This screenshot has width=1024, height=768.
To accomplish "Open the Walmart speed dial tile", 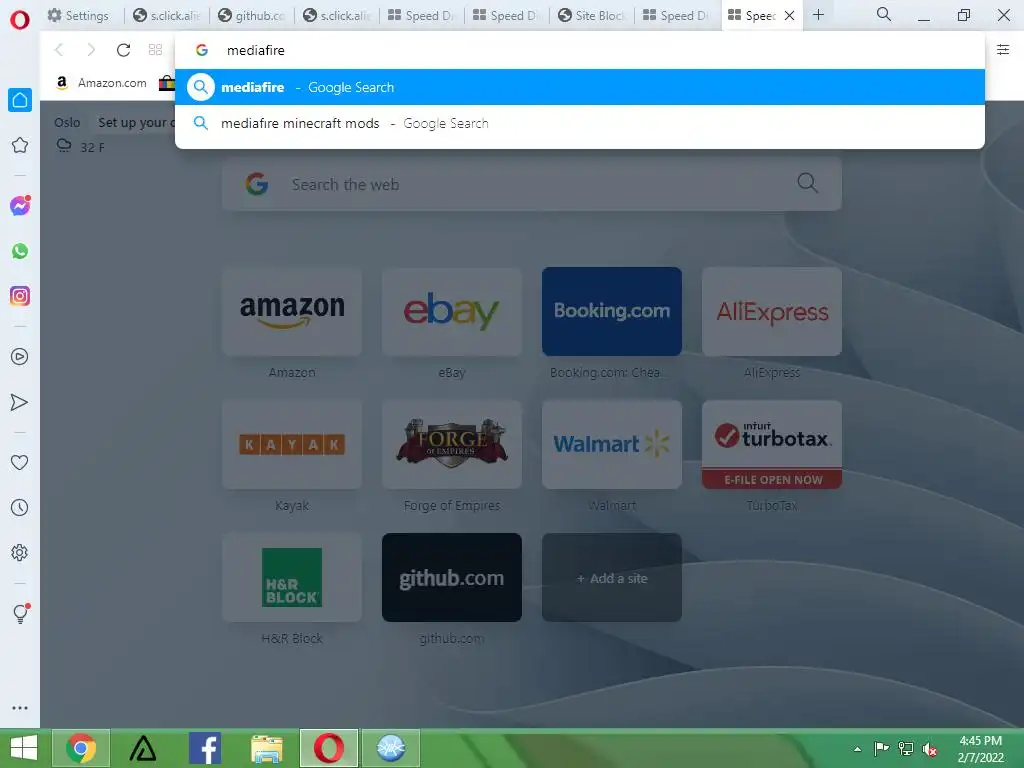I will tap(612, 444).
